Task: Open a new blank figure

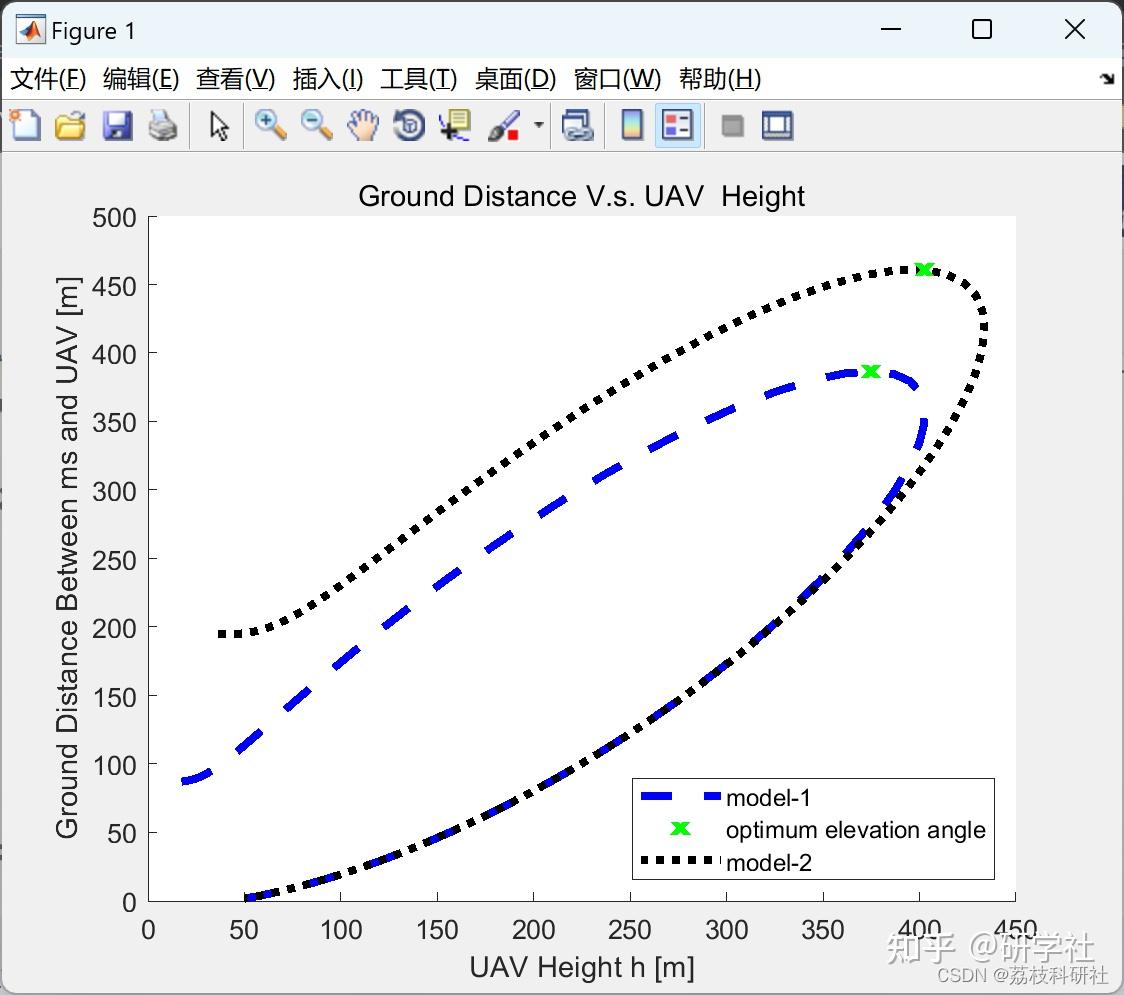Action: click(x=24, y=126)
